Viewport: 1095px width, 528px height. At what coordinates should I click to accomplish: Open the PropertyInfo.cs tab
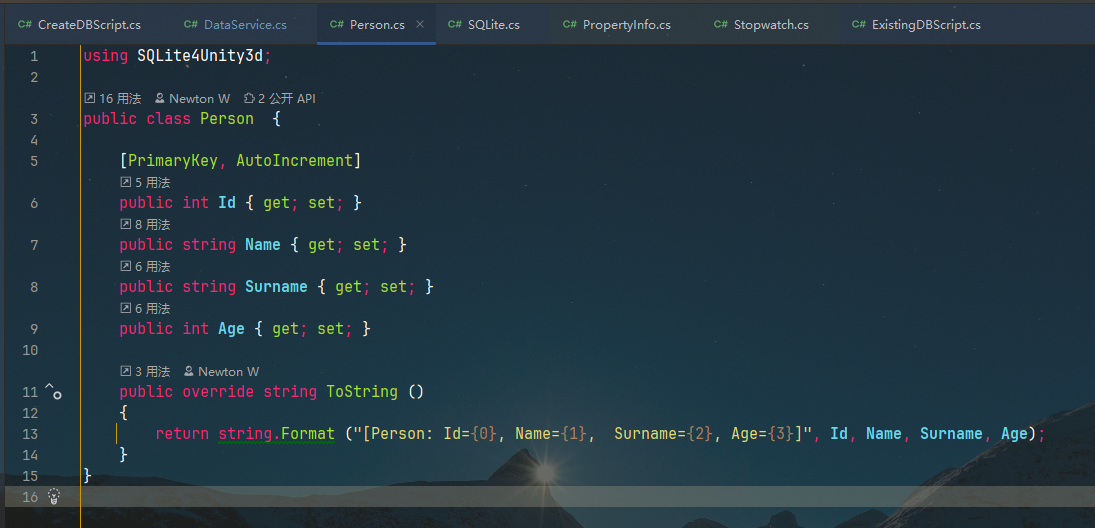tap(617, 24)
